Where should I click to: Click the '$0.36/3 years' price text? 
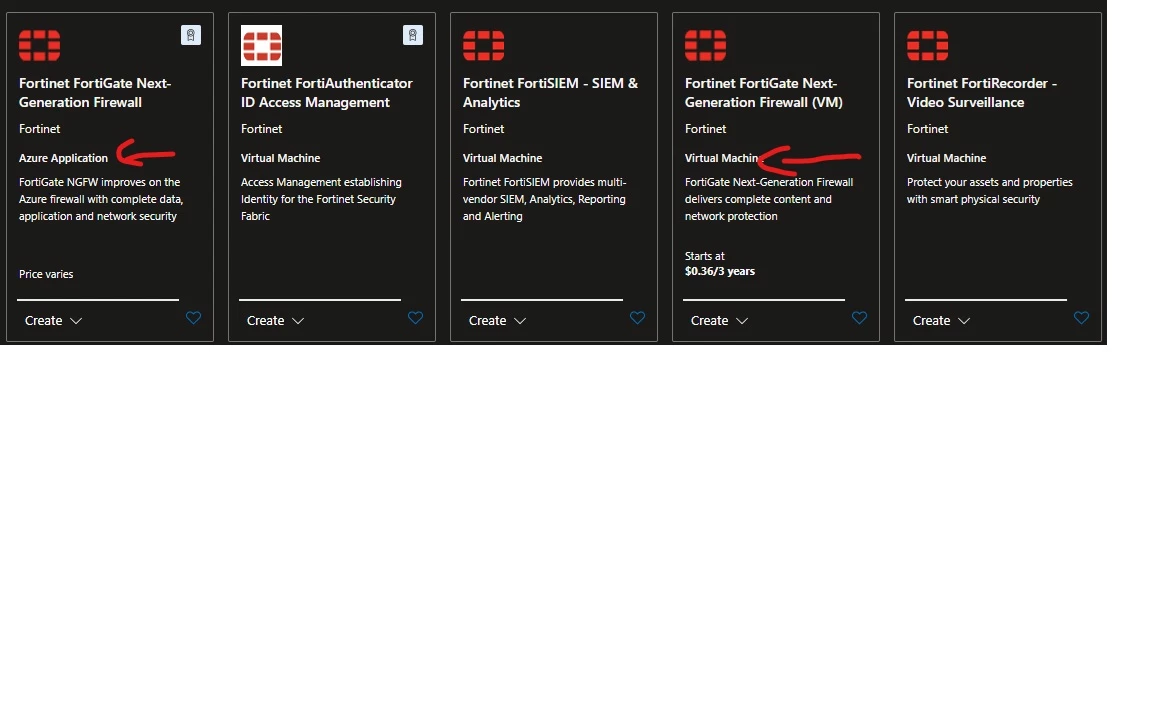720,271
